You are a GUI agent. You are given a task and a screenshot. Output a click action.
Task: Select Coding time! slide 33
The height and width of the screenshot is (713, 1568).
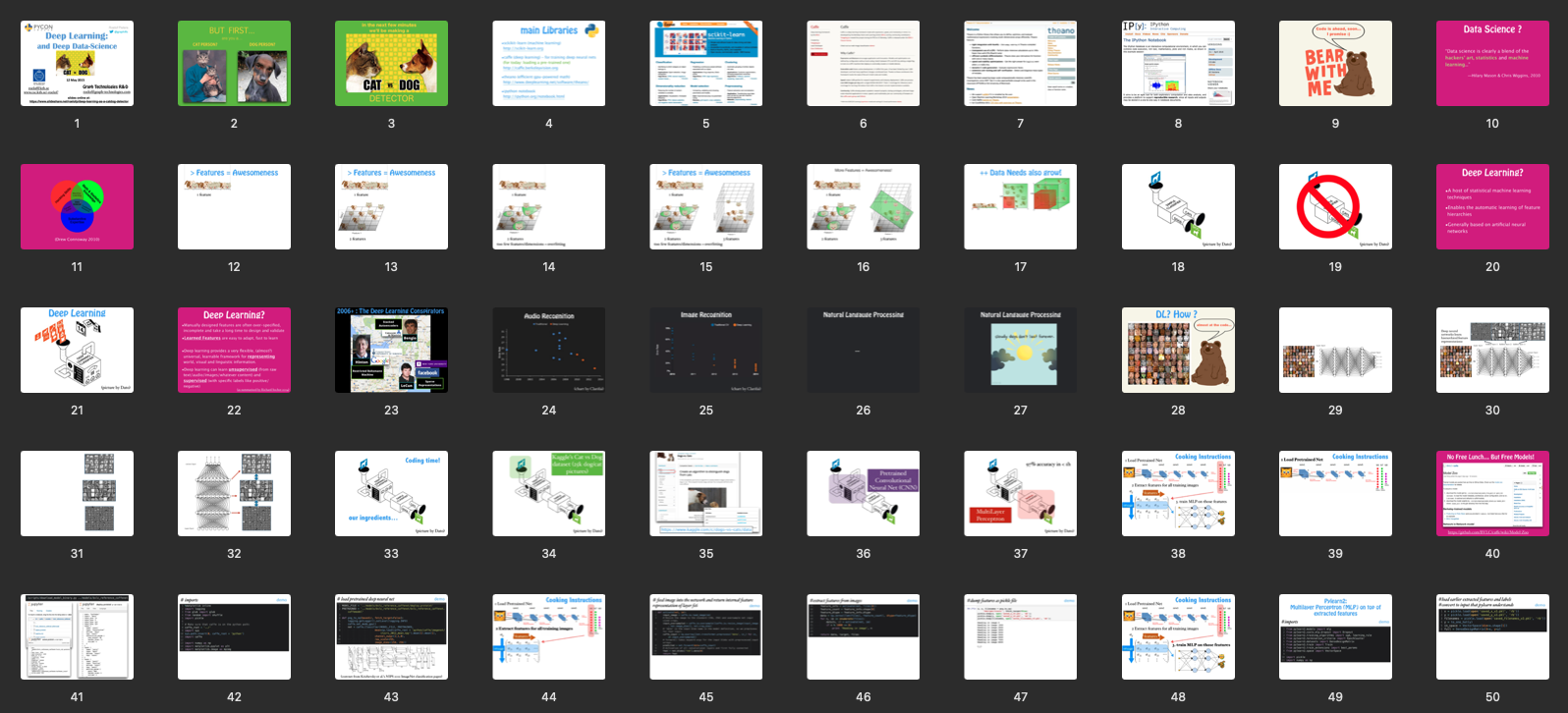[391, 493]
